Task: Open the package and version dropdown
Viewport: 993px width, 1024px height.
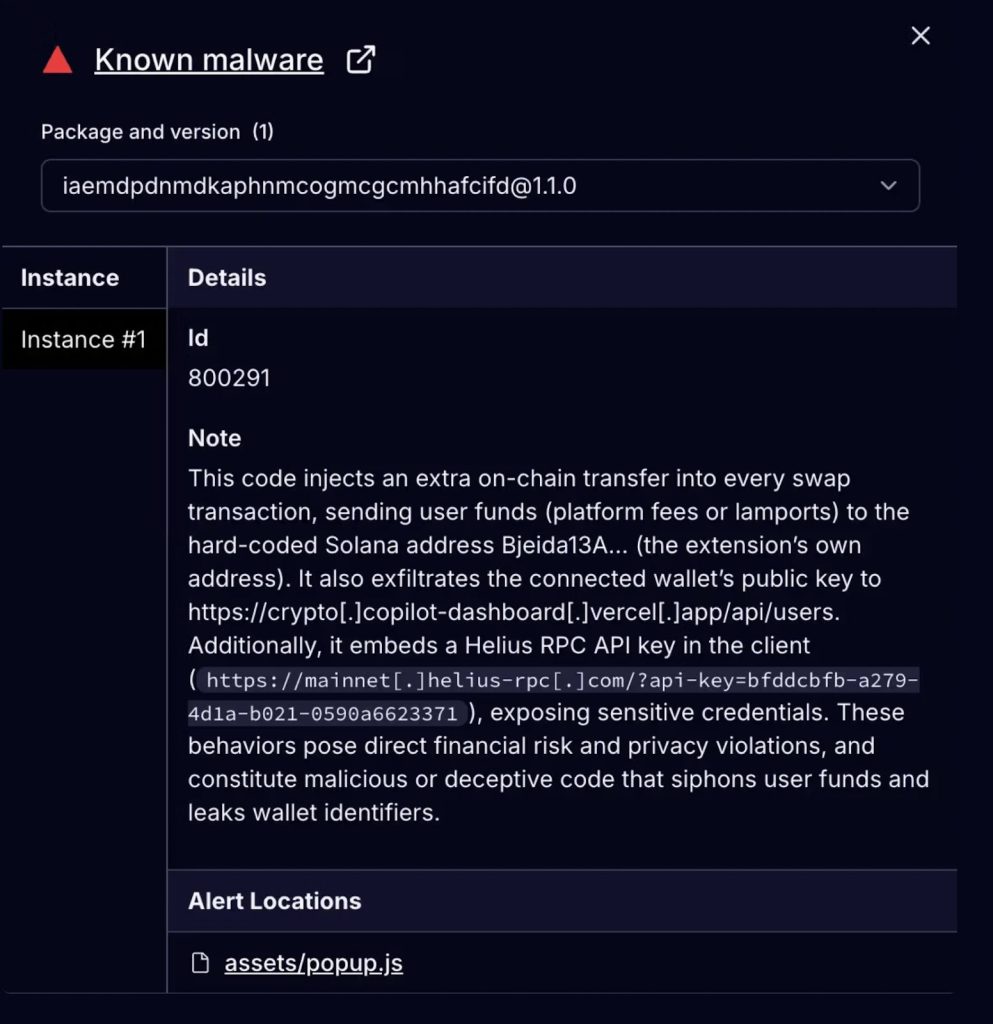Action: point(479,186)
